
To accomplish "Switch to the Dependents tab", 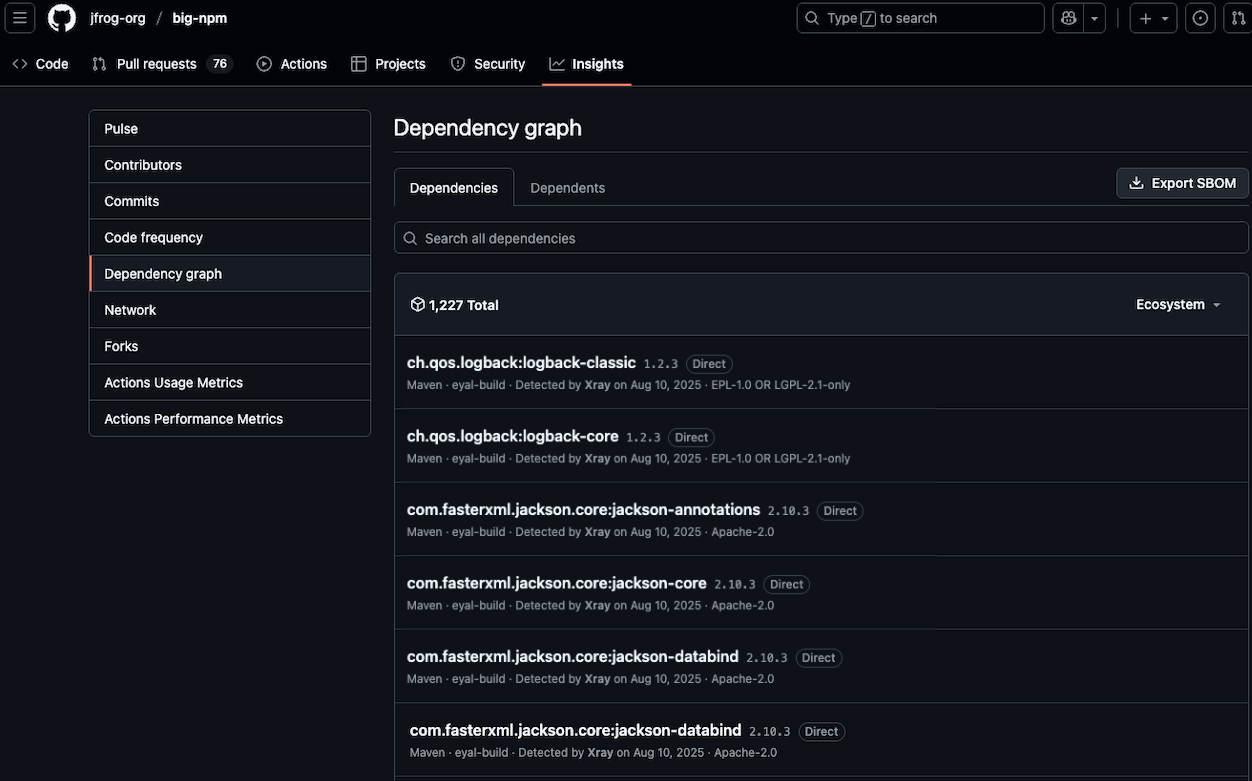I will (x=567, y=188).
